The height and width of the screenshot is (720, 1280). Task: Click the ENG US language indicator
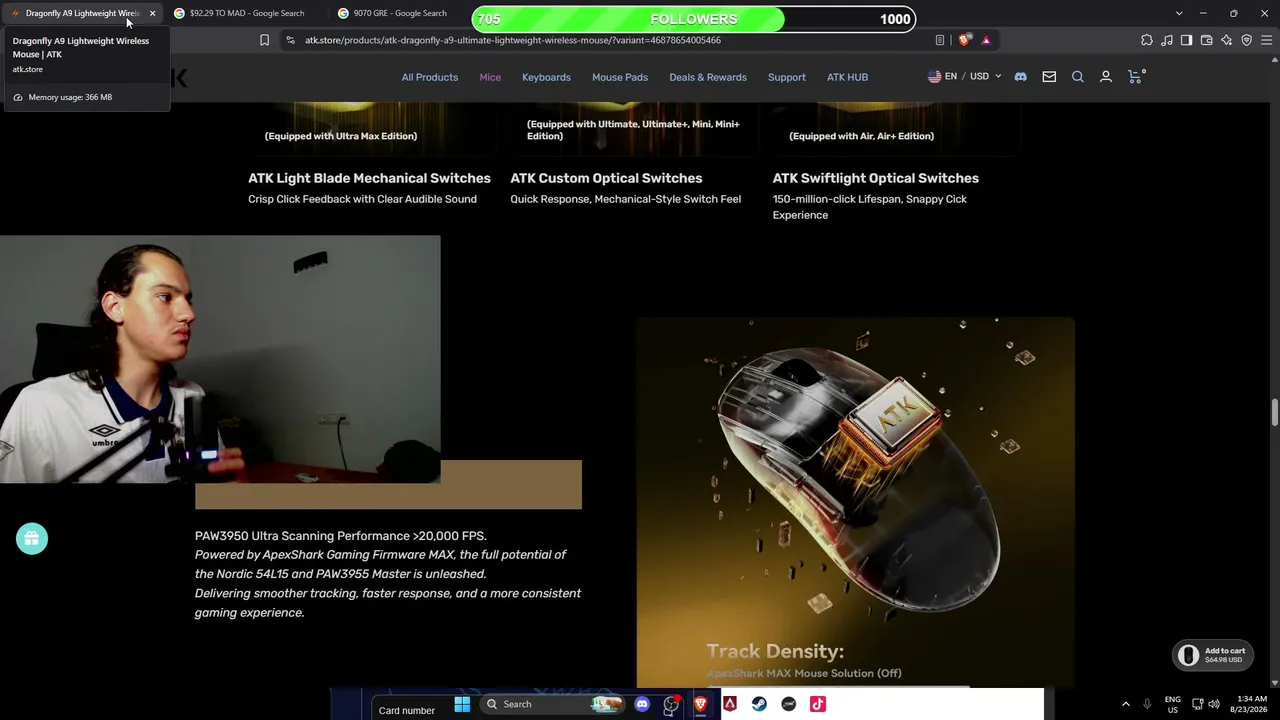tap(1173, 704)
